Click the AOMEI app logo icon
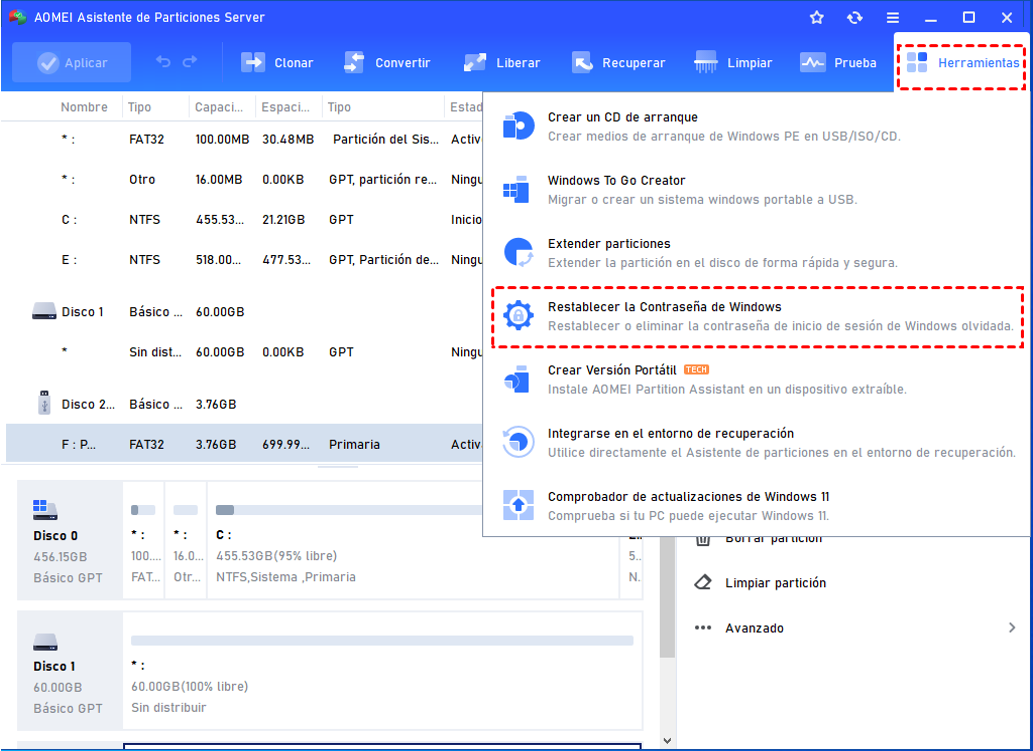 click(17, 18)
